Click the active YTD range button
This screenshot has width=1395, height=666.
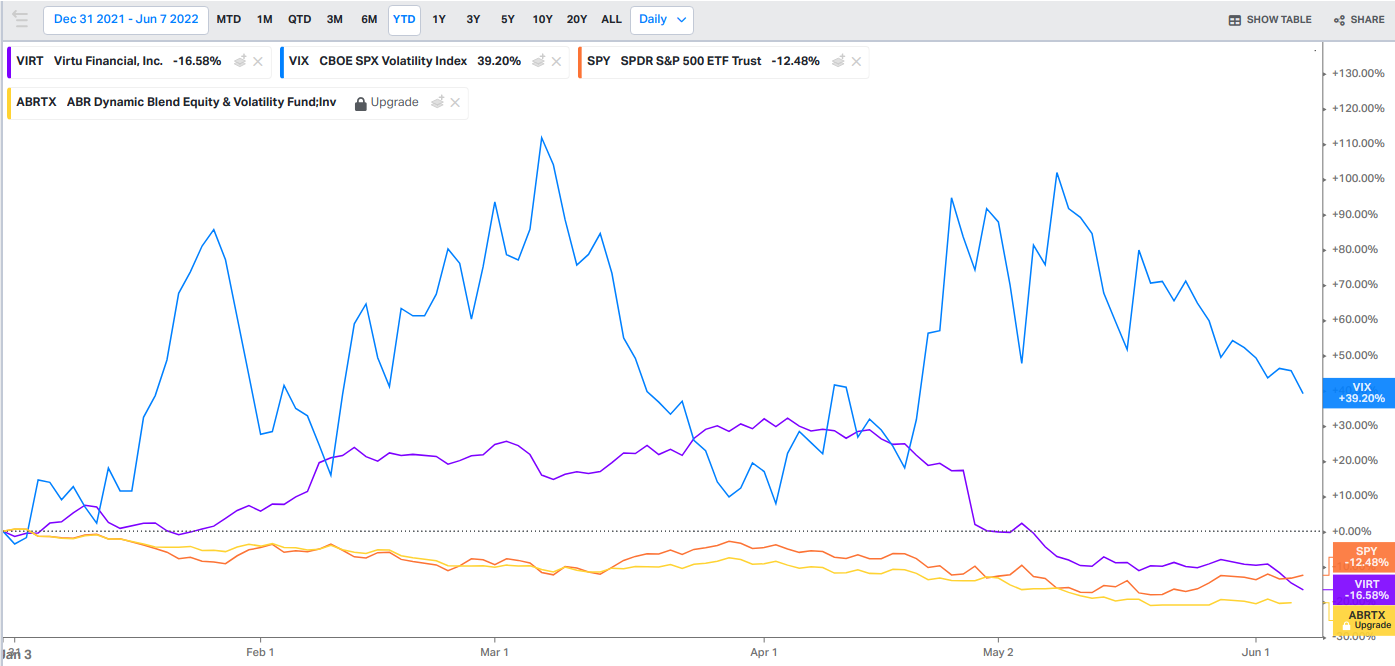(404, 19)
